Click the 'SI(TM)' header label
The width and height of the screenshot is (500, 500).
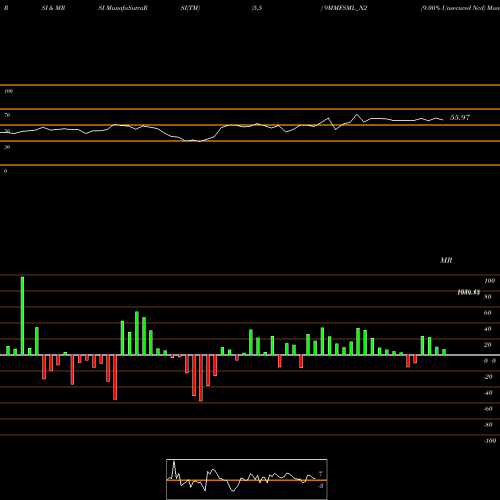[190, 8]
